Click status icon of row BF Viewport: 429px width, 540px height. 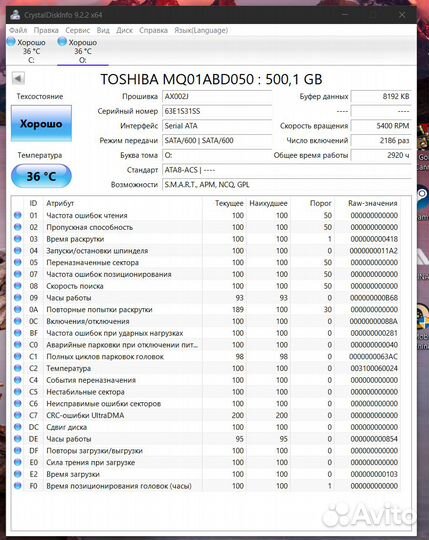tap(18, 333)
